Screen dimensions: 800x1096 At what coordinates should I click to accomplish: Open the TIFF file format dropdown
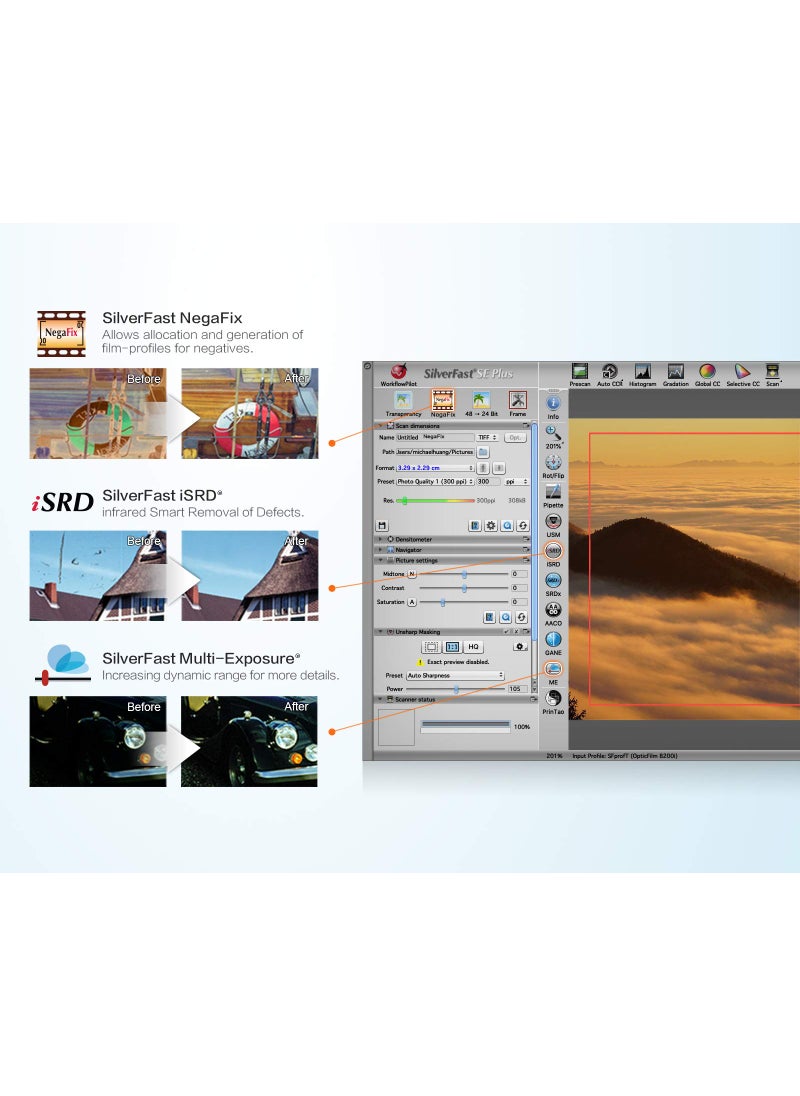pos(487,438)
